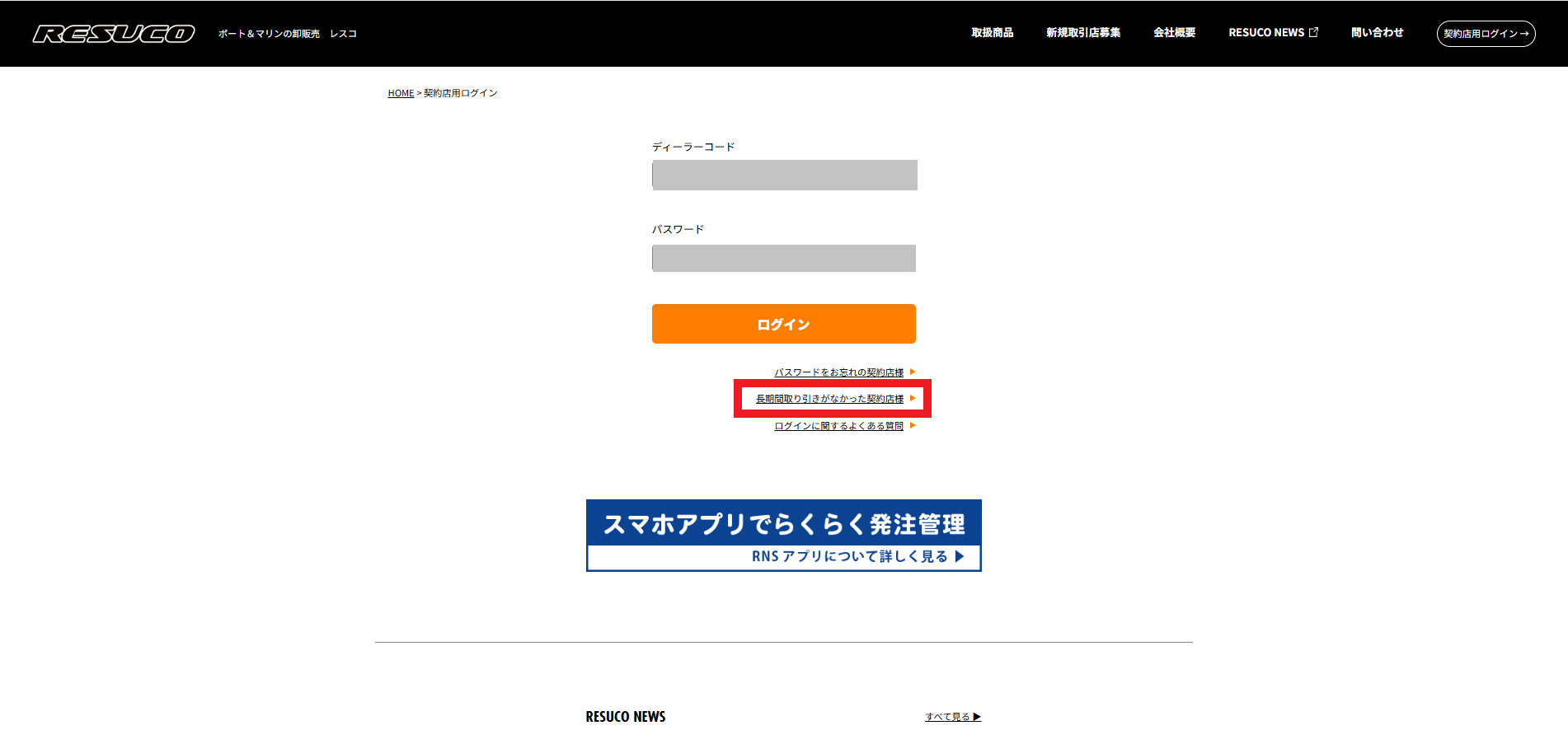Screen dimensions: 1568x749
Task: Click orange arrow next to パスワードをお忘れの契約店様
Action: pyautogui.click(x=913, y=372)
